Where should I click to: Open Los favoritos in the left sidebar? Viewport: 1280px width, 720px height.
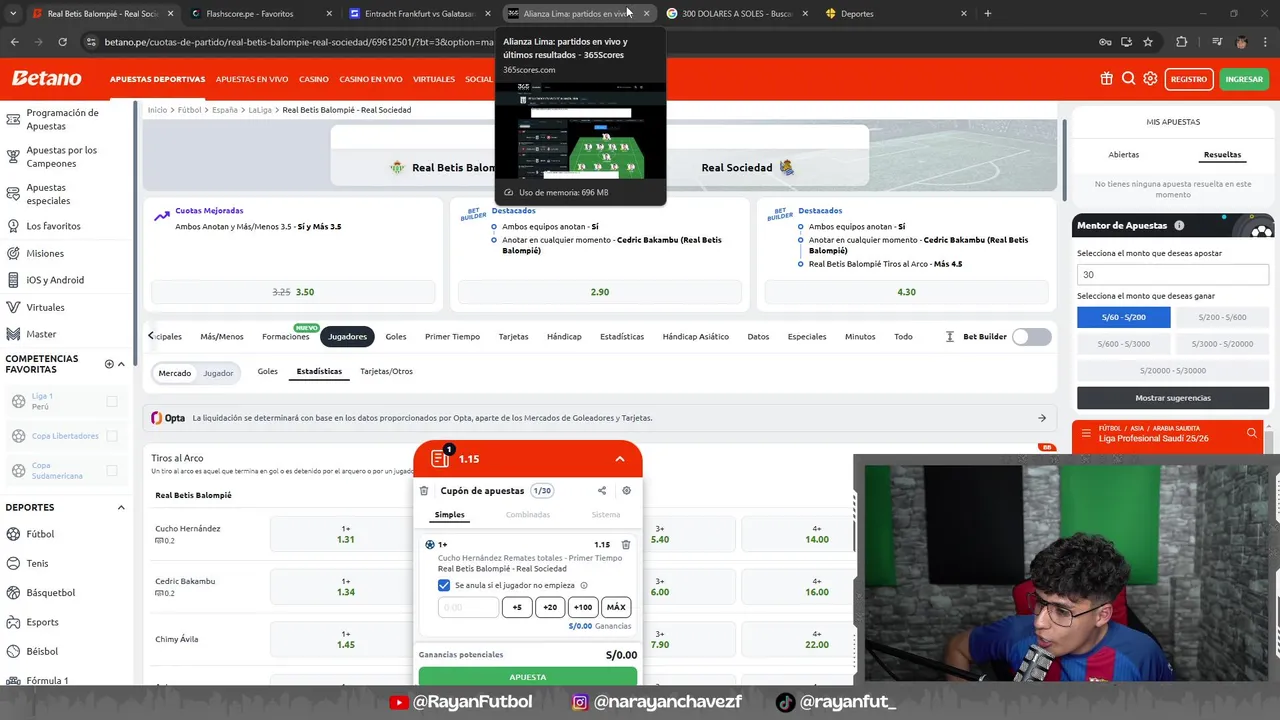click(53, 226)
